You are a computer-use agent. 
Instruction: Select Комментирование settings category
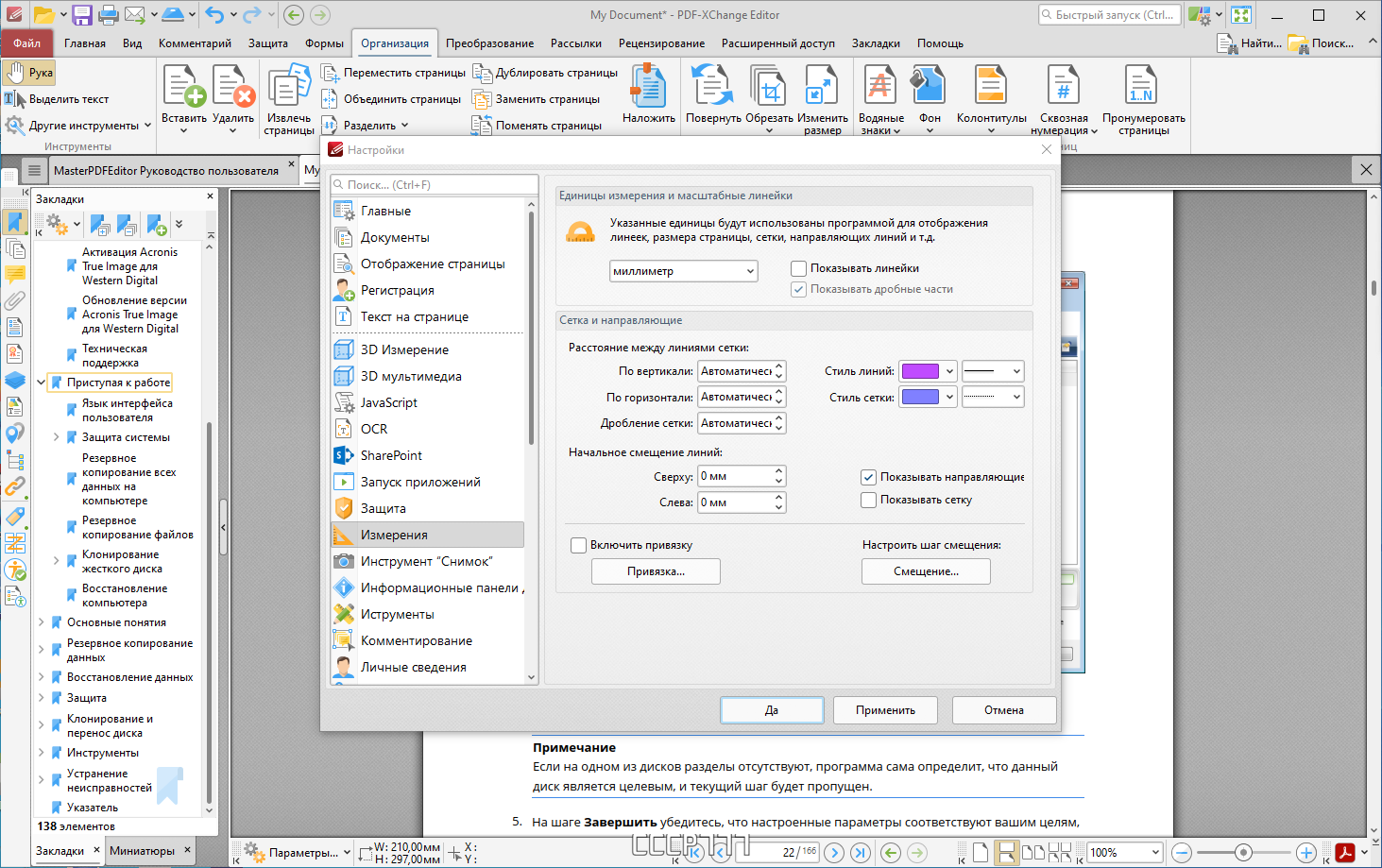point(427,640)
